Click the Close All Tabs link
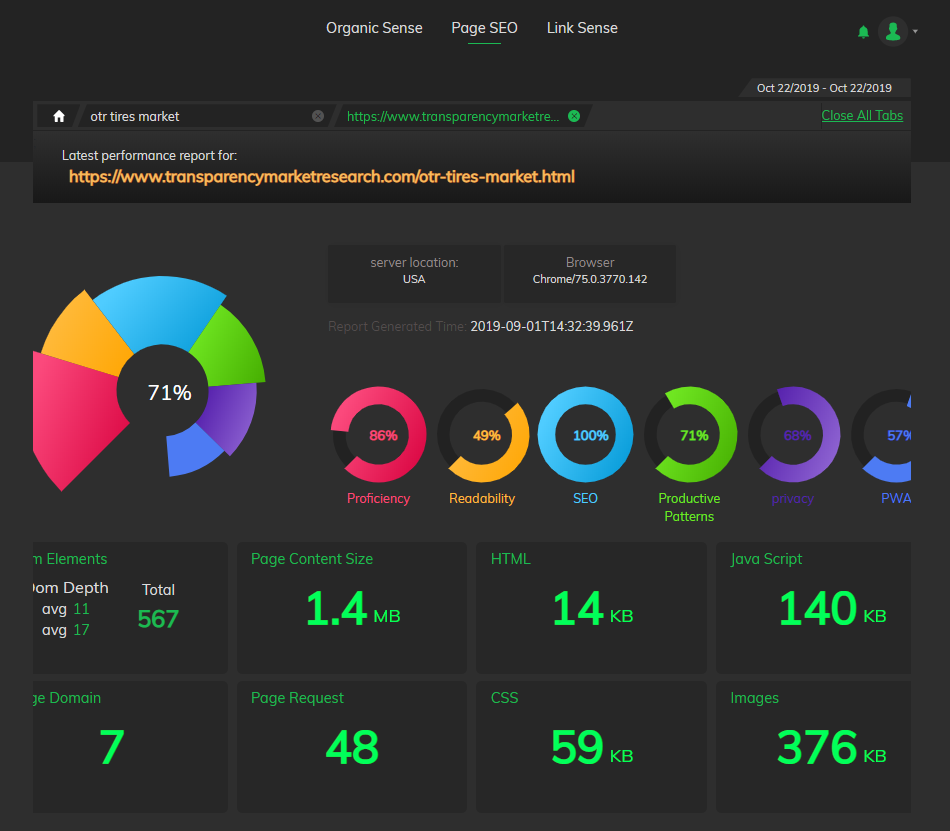This screenshot has width=950, height=831. [x=862, y=116]
